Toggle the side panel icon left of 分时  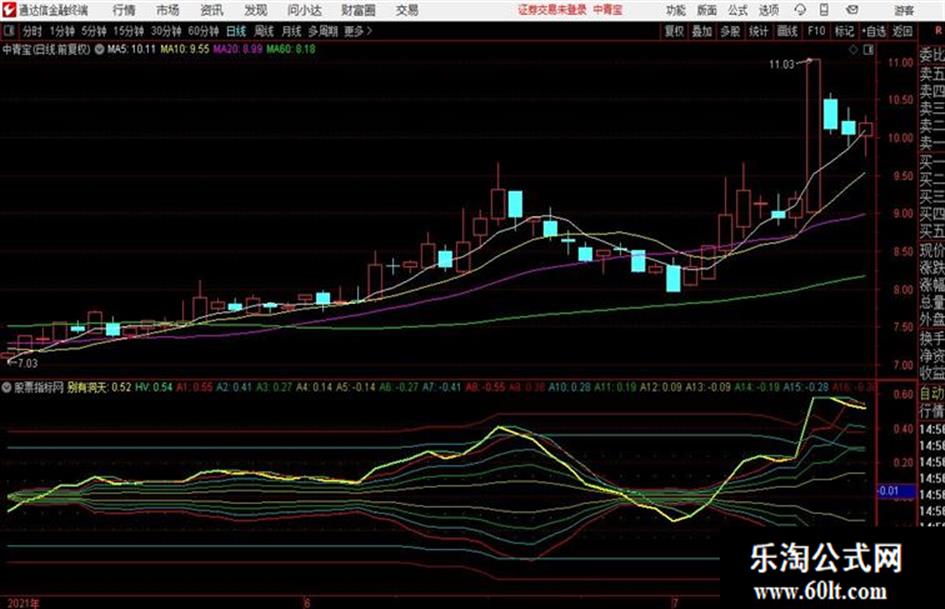(x=9, y=31)
